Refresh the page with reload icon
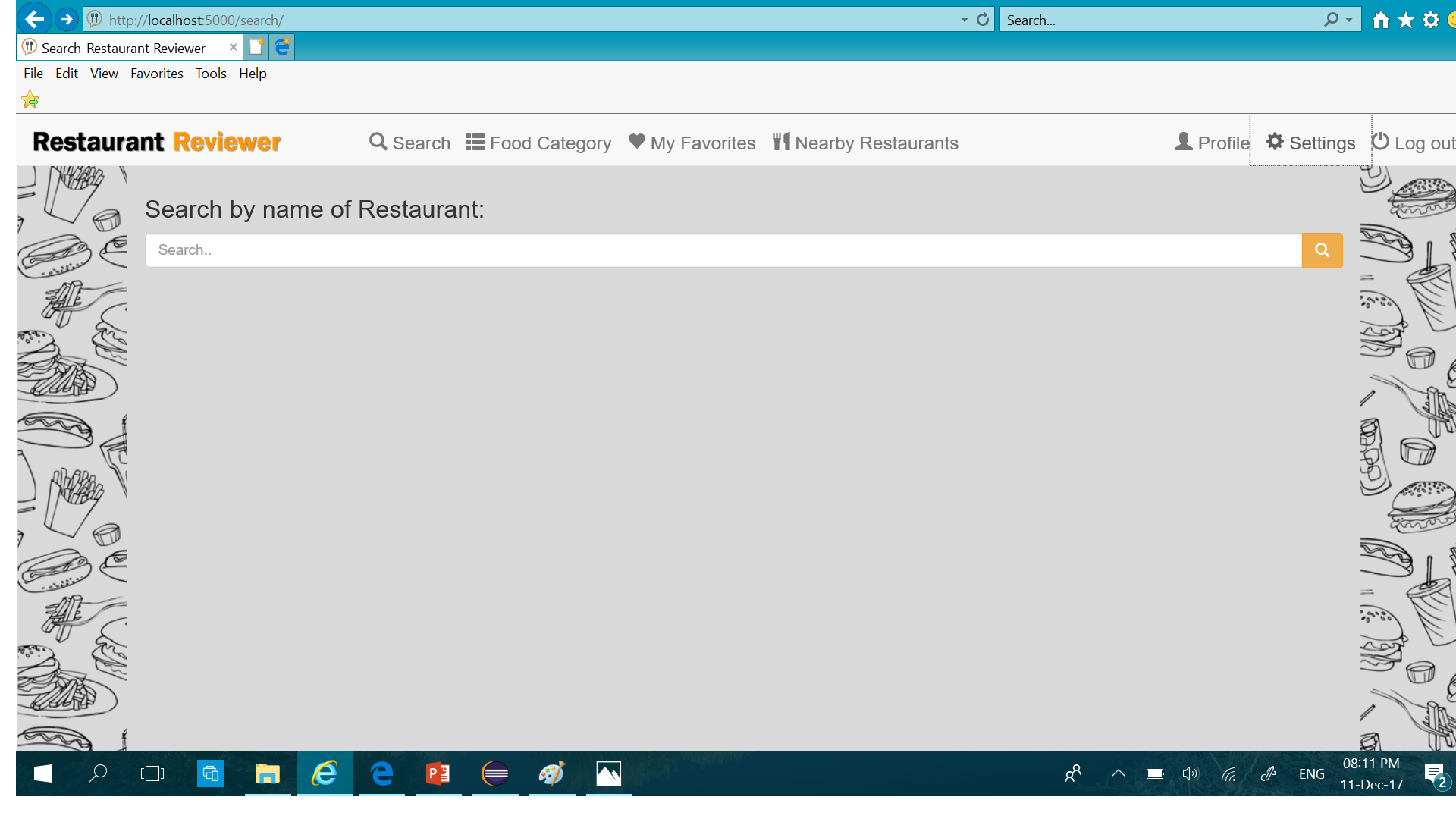The image size is (1456, 819). coord(983,20)
